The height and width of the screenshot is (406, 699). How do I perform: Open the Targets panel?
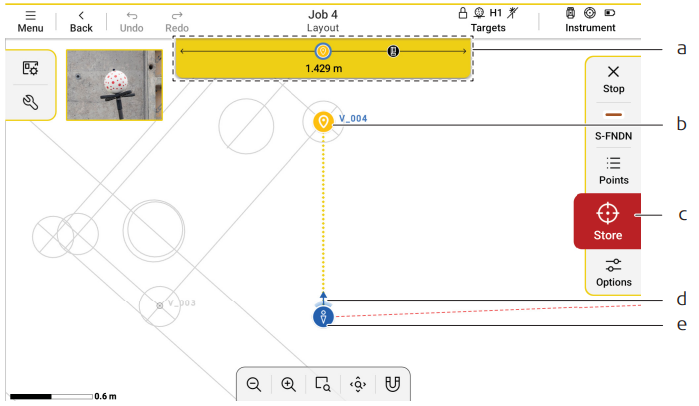click(488, 21)
